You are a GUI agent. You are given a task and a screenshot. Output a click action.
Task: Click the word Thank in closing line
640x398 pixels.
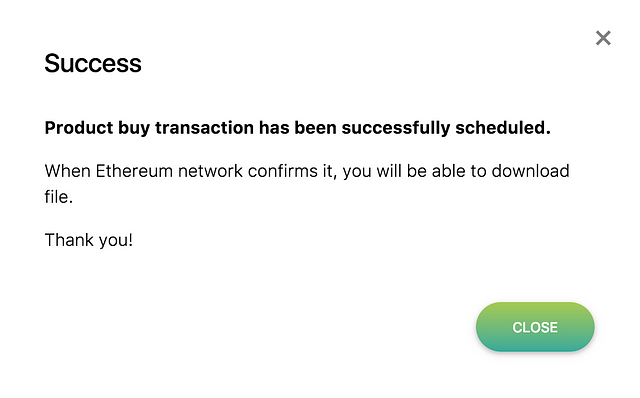pyautogui.click(x=69, y=240)
